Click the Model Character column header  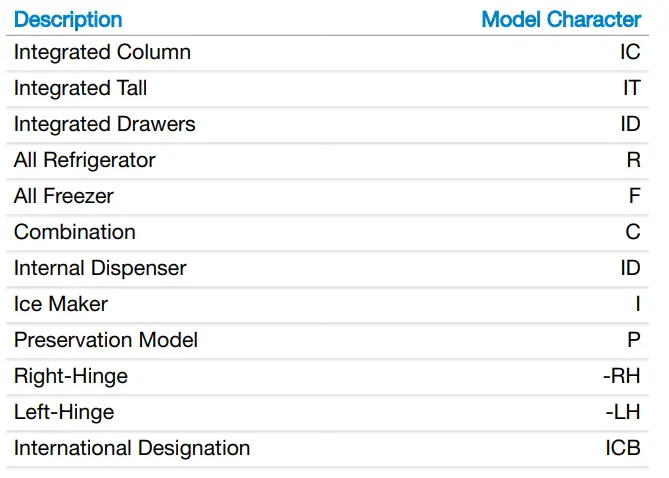point(560,19)
